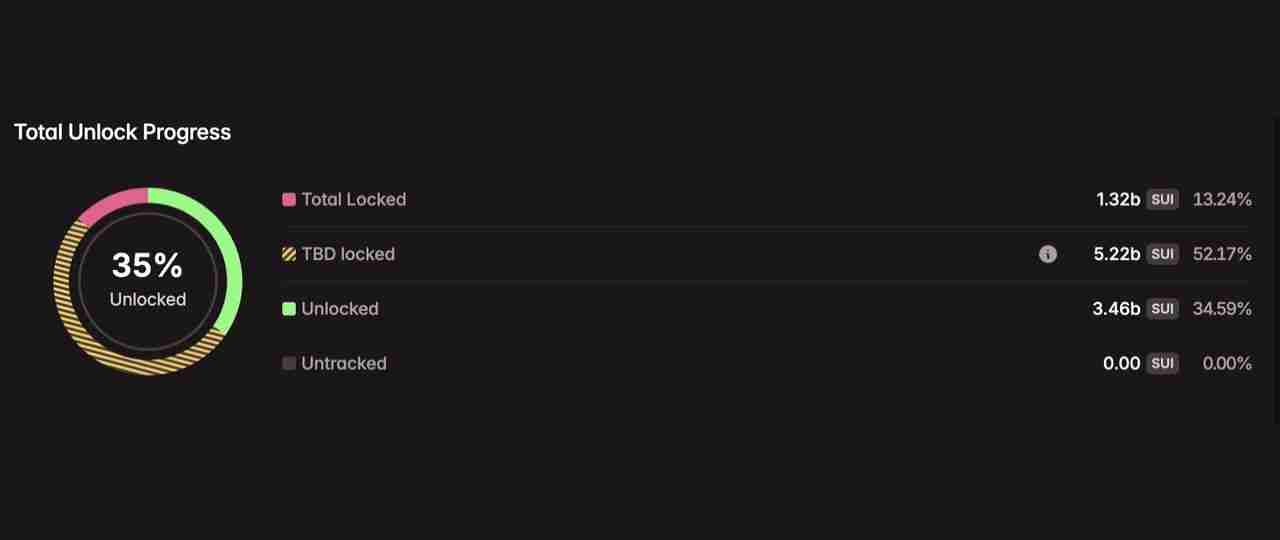Click the 52.17% percentage value
This screenshot has height=540, width=1280.
click(1222, 254)
